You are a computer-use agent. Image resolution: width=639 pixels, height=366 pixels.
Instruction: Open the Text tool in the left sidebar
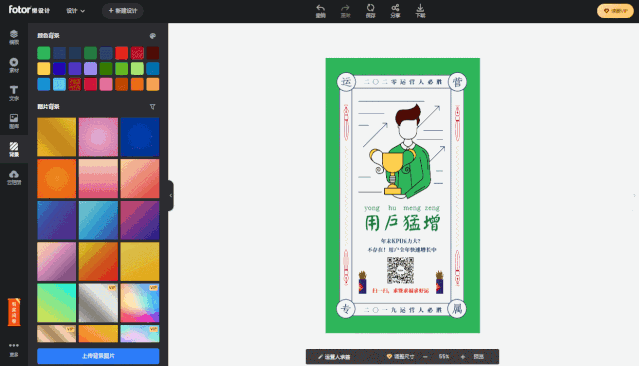click(14, 93)
